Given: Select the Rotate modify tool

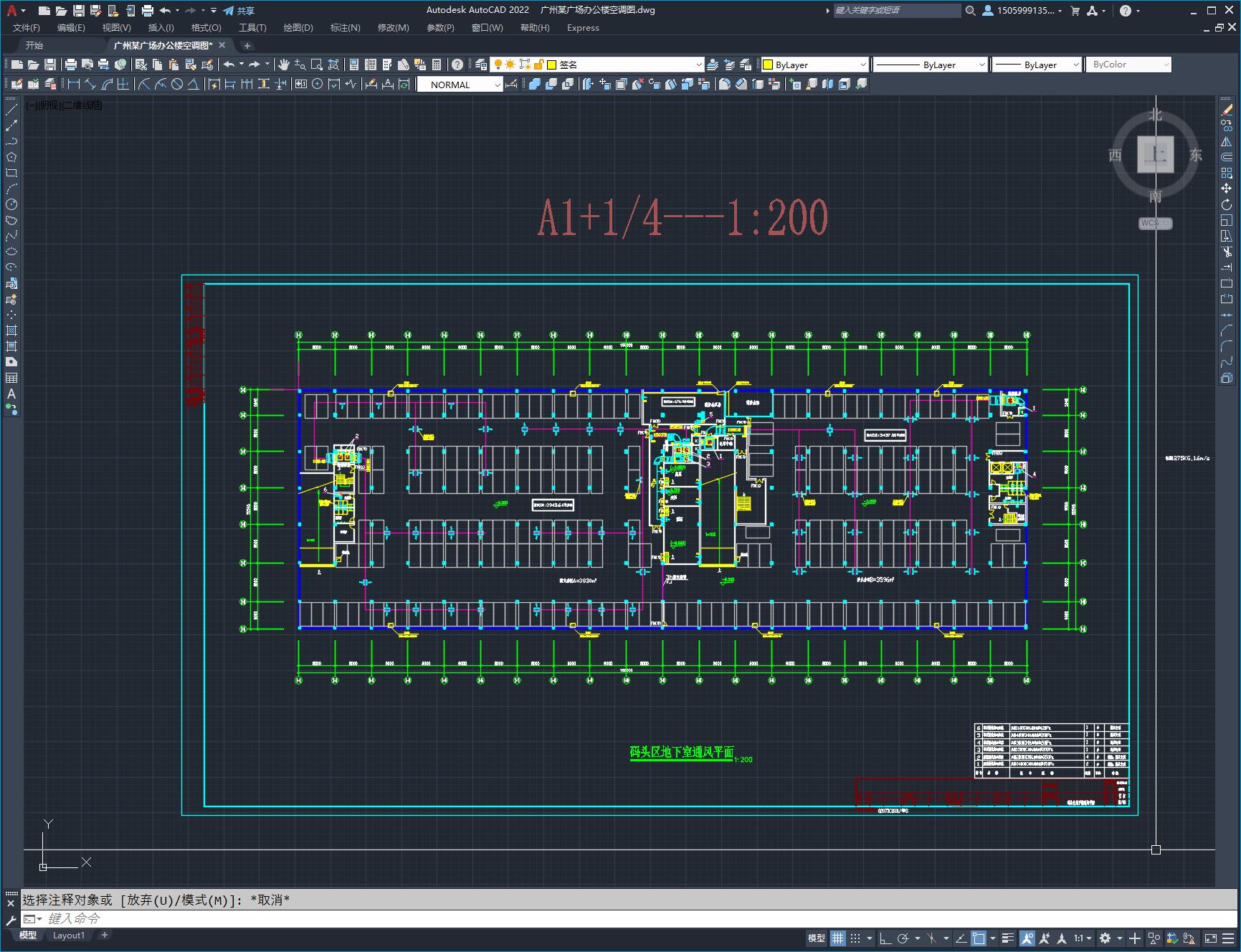Looking at the screenshot, I should 1227,204.
